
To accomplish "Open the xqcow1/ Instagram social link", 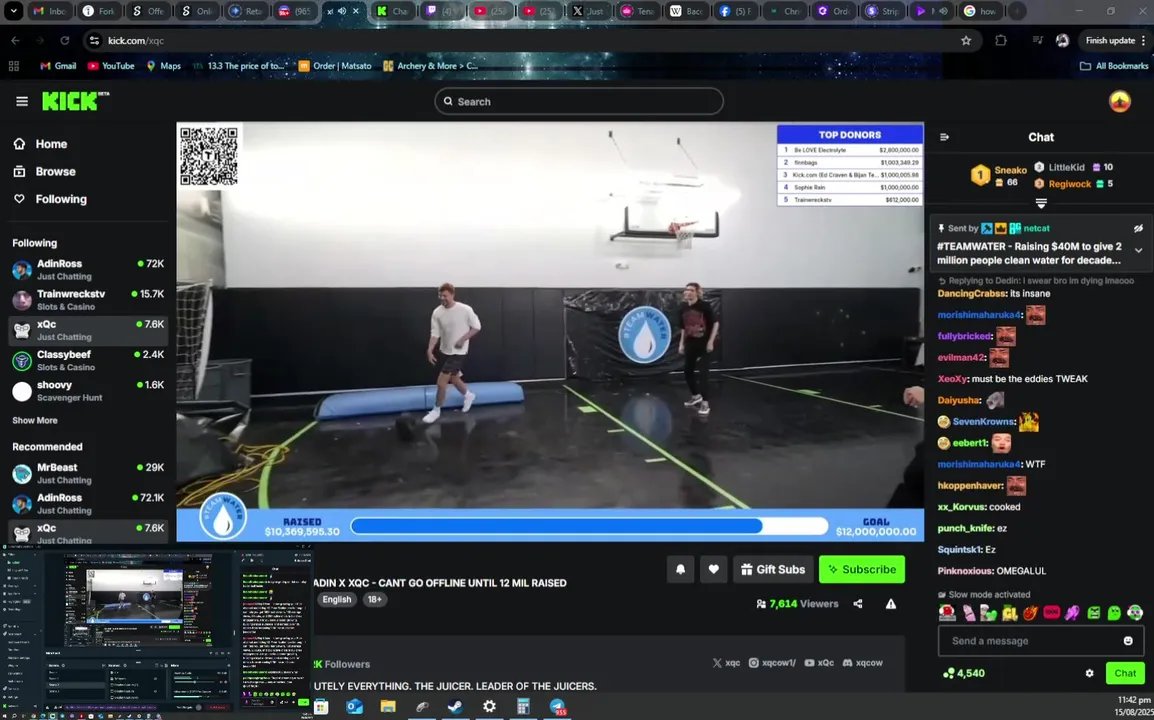I will click(x=772, y=663).
